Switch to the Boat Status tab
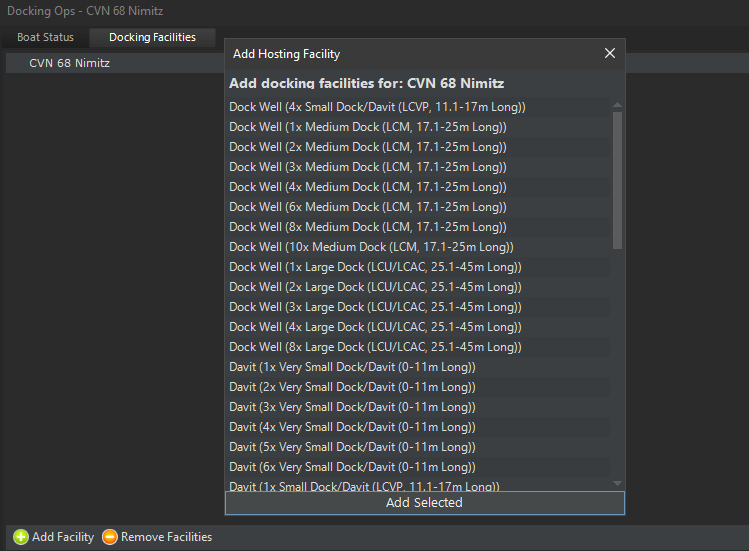 [45, 37]
